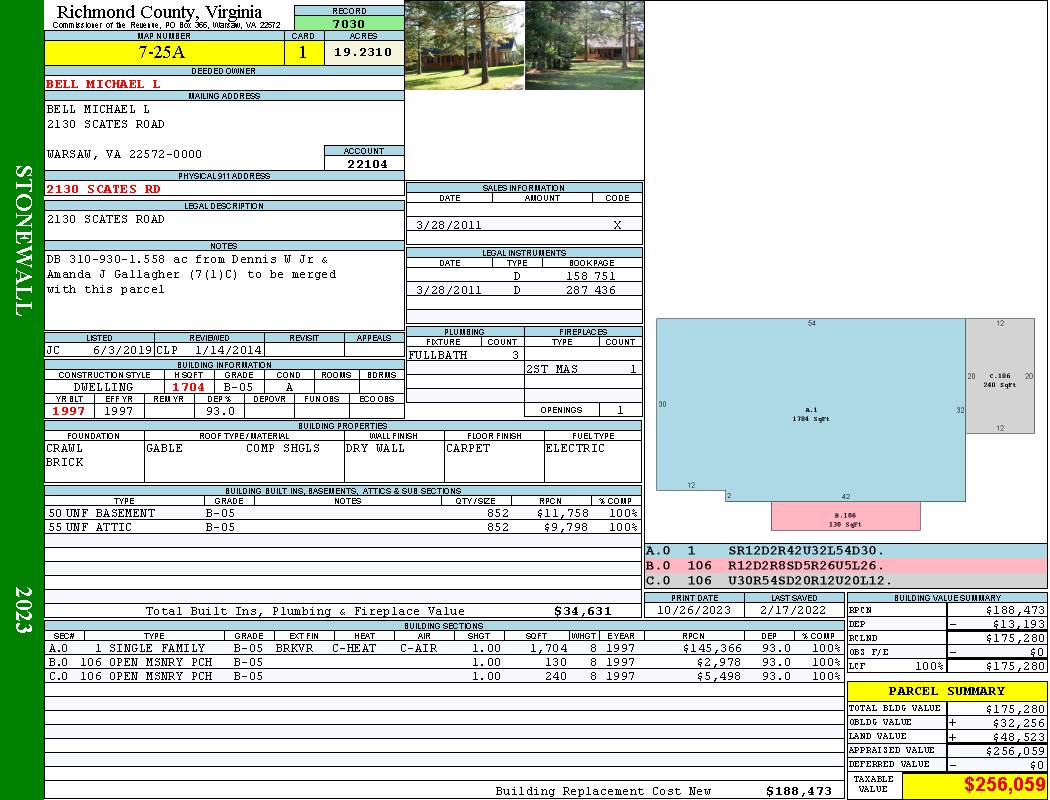Click sketch code row B.0 highlighted pink

point(845,566)
